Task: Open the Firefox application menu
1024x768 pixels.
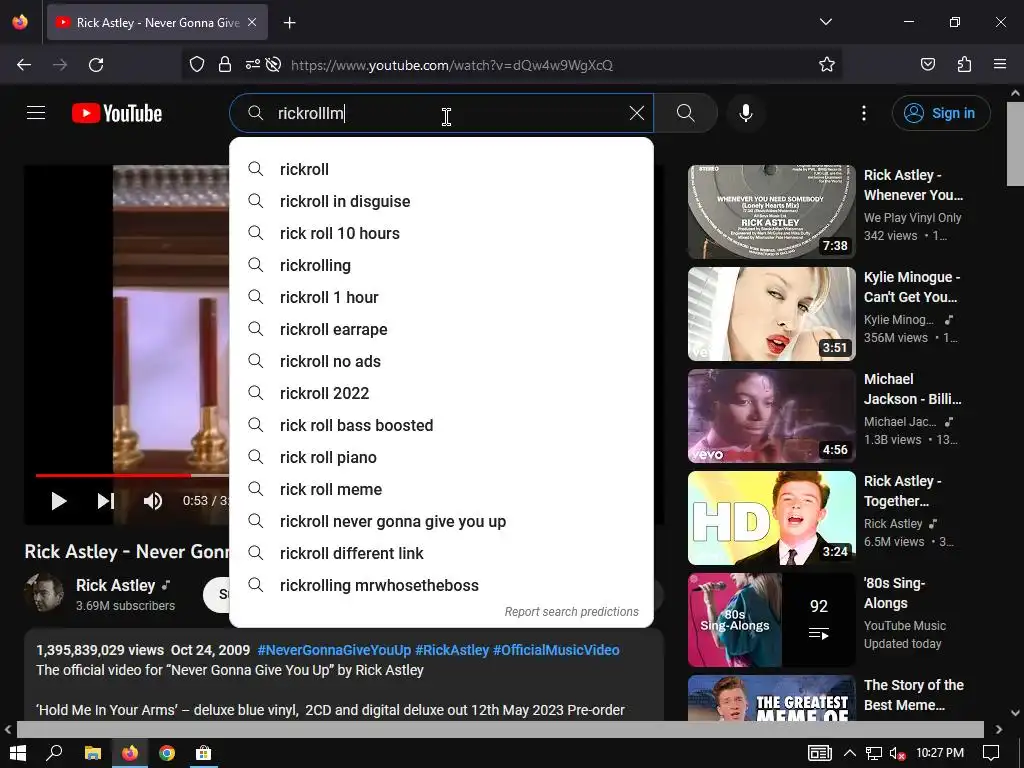Action: pyautogui.click(x=1000, y=65)
